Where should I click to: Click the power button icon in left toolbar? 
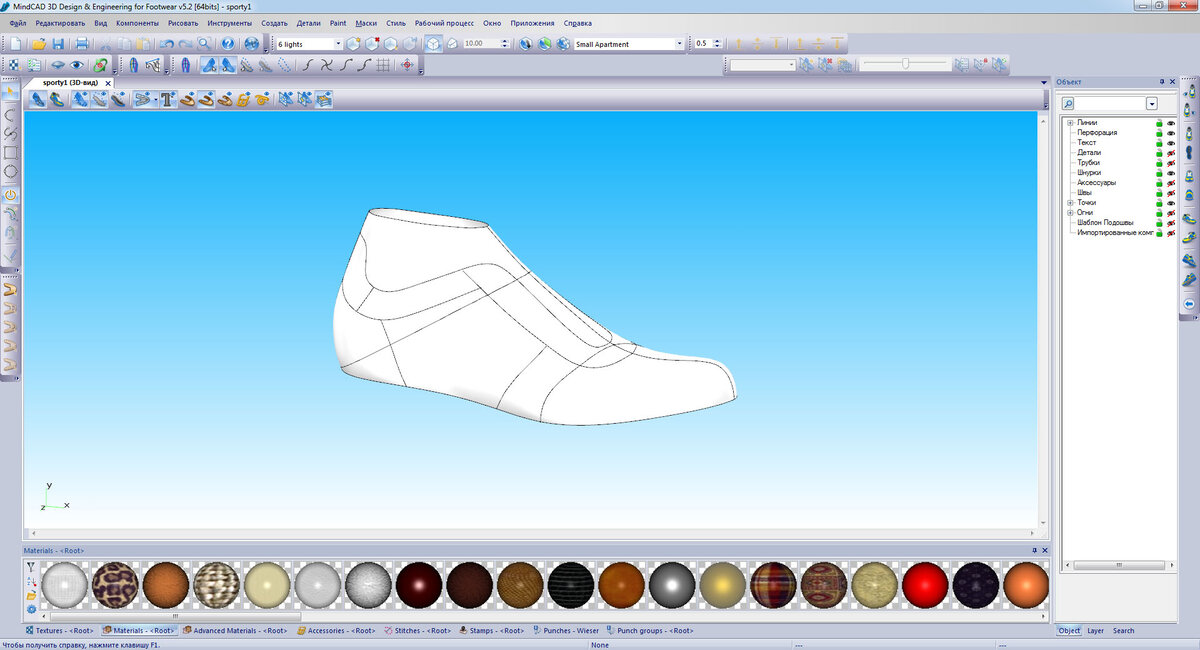coord(10,195)
